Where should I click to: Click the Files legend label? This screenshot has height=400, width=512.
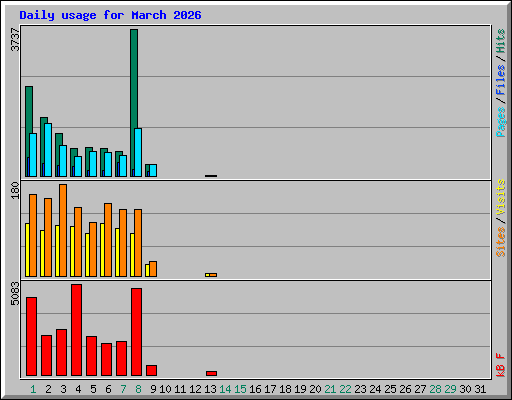coord(501,80)
